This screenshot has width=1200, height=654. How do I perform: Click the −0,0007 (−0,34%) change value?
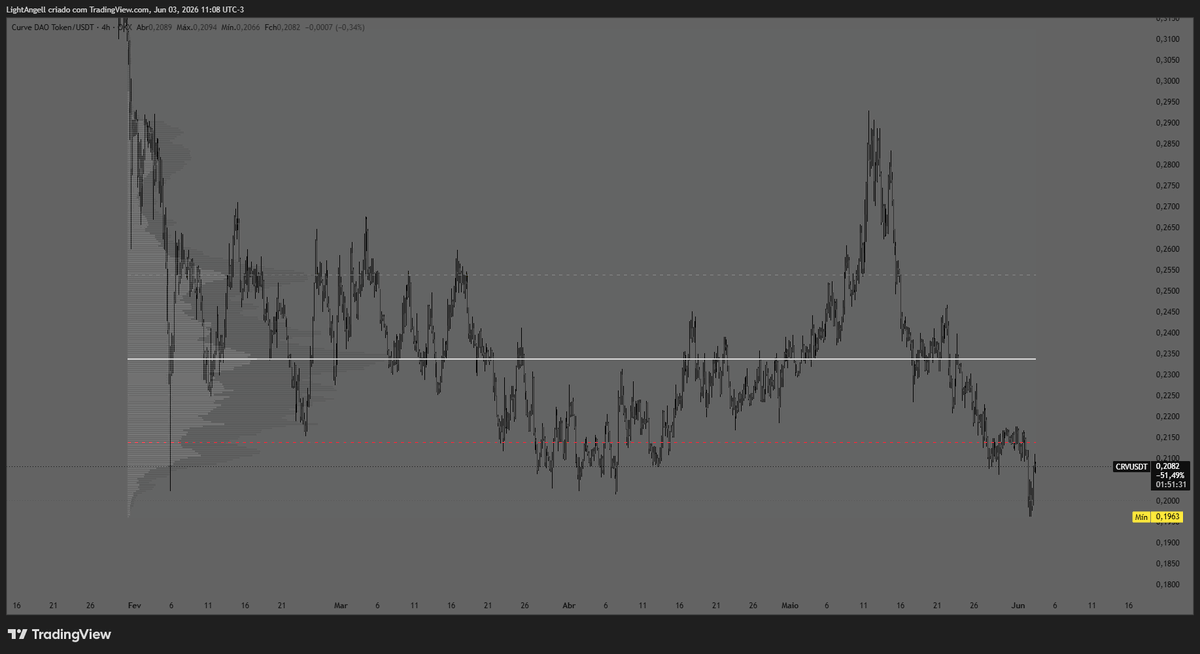(336, 27)
